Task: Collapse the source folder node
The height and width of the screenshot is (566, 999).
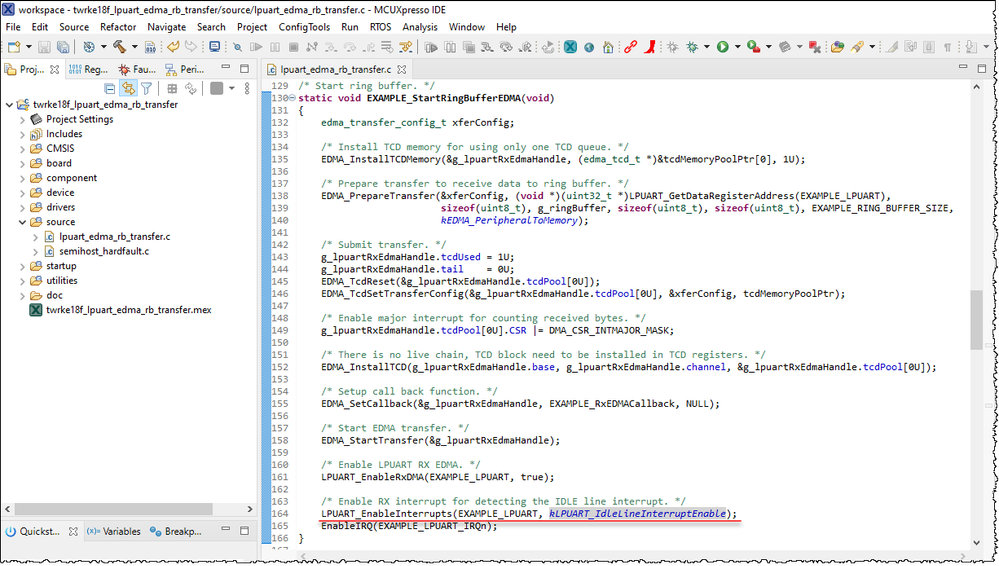Action: pyautogui.click(x=22, y=222)
